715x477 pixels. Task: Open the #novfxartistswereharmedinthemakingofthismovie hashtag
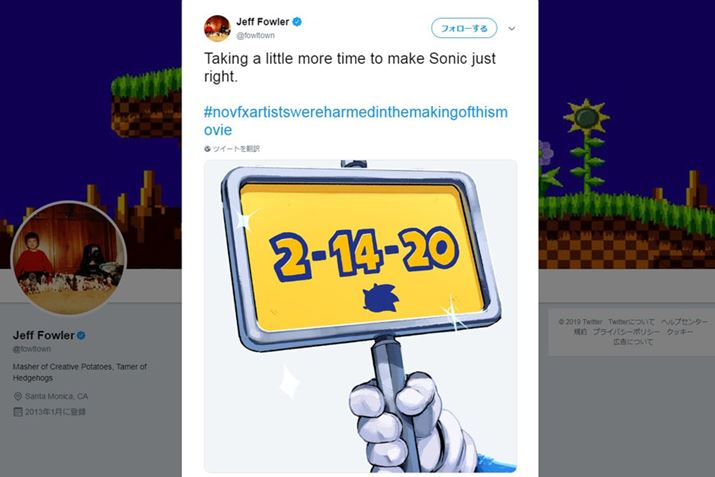356,121
